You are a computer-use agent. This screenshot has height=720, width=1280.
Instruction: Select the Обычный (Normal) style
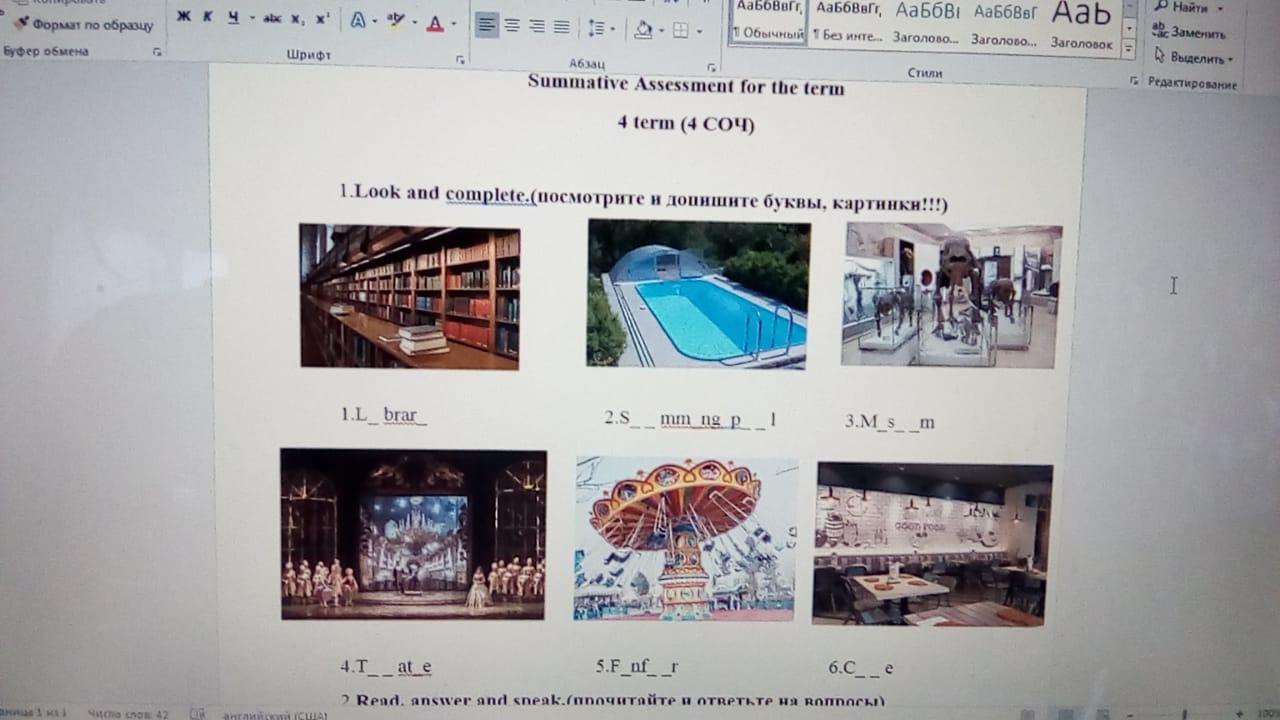point(769,22)
